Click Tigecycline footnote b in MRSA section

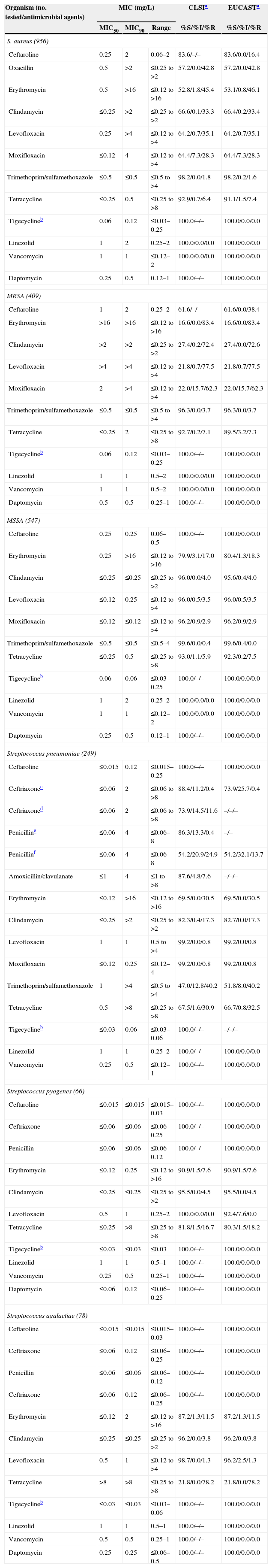click(x=42, y=452)
